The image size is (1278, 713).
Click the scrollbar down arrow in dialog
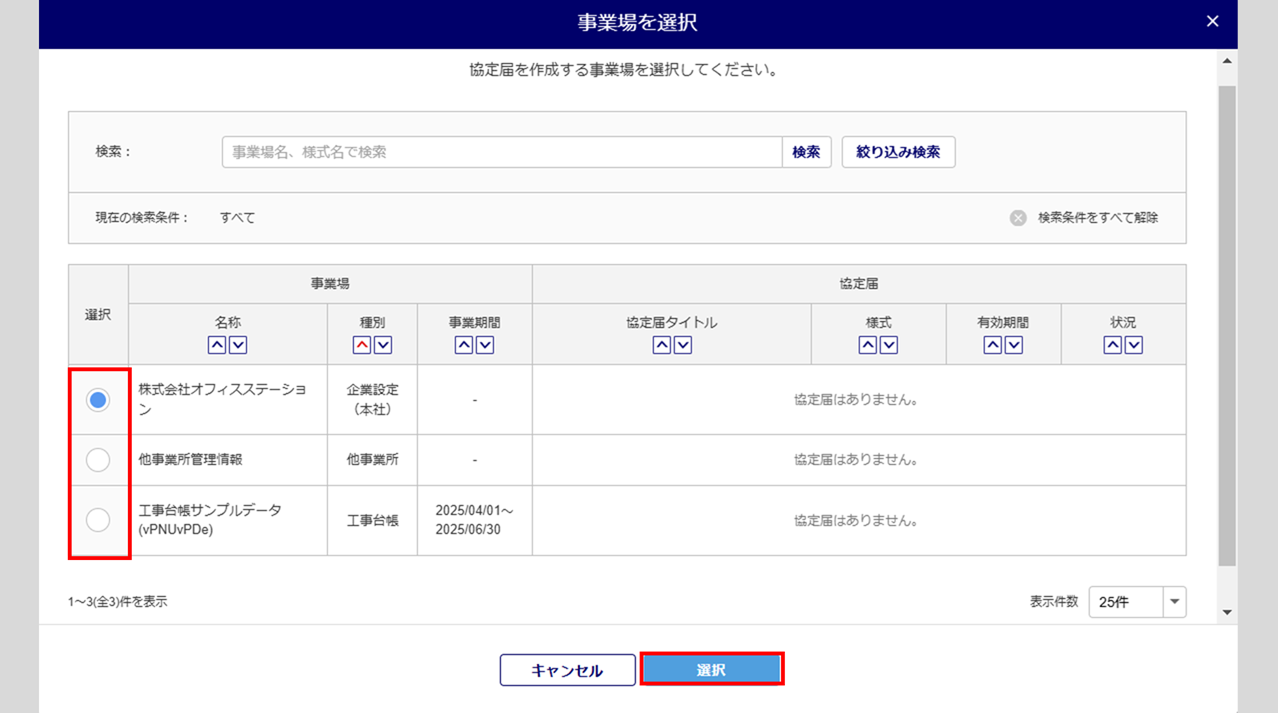1227,613
